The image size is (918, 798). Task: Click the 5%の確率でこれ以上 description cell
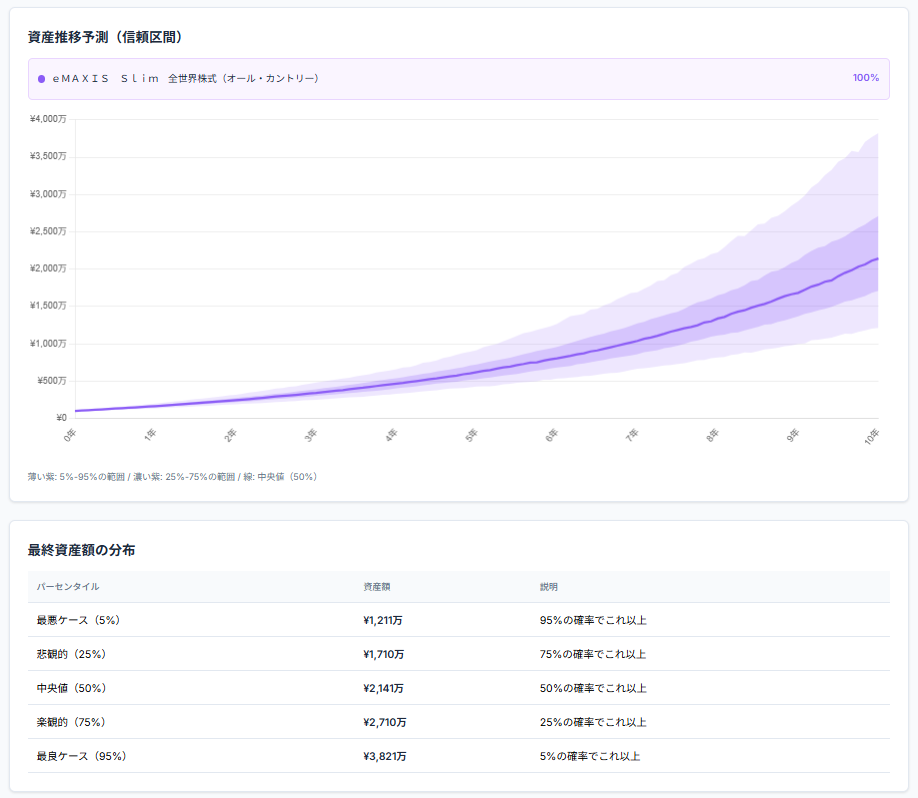click(589, 756)
